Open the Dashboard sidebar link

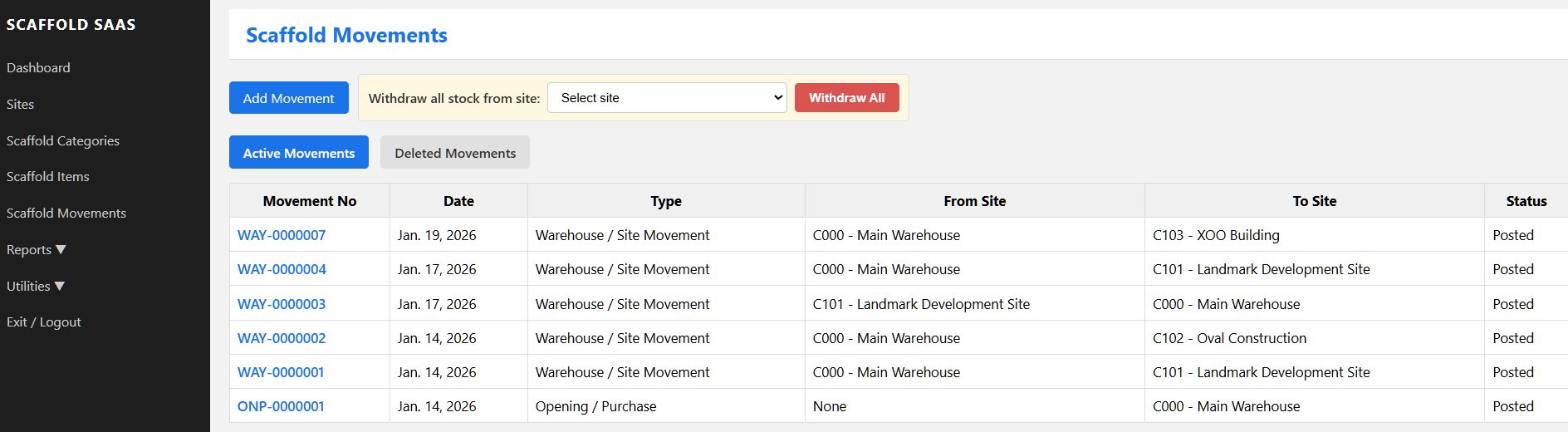pyautogui.click(x=38, y=68)
